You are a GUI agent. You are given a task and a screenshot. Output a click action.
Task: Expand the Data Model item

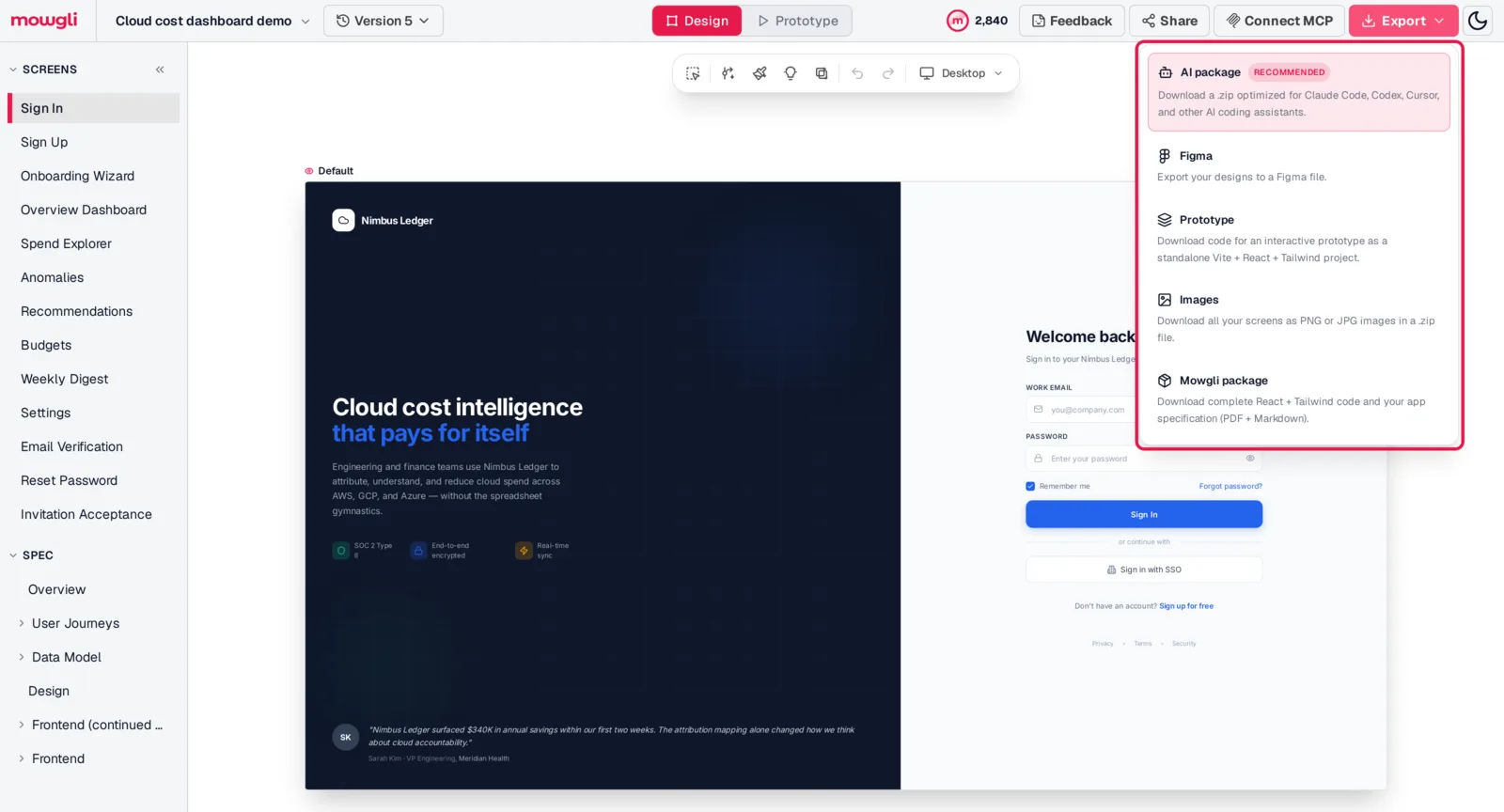pos(22,657)
